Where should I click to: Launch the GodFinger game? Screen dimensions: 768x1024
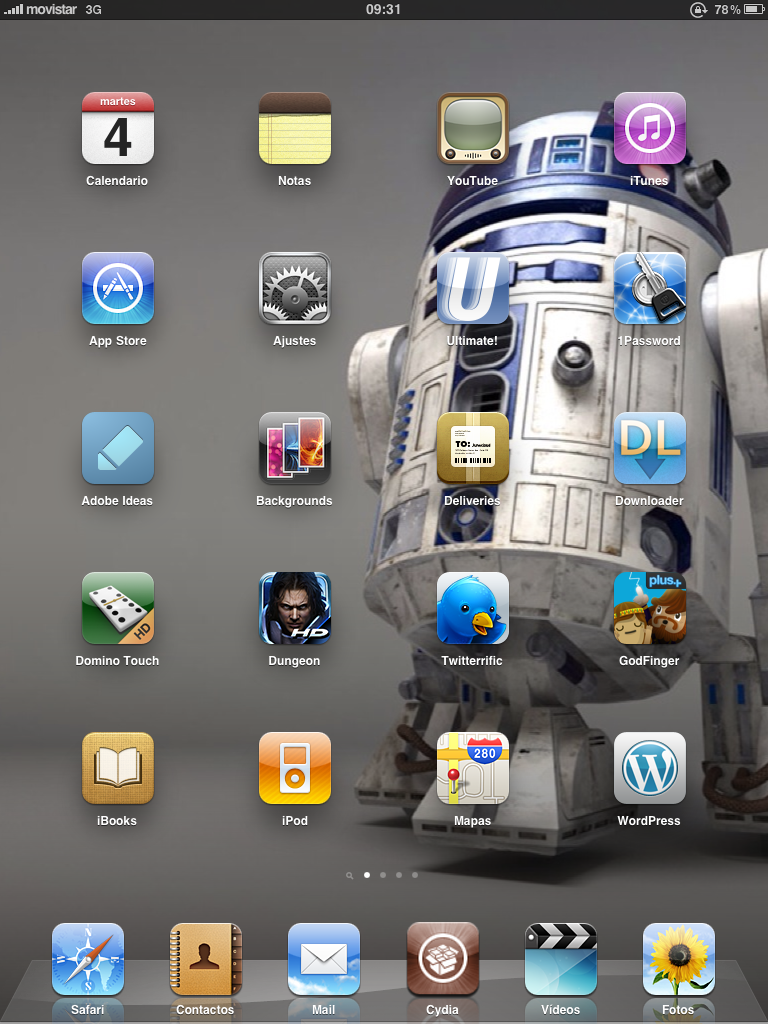click(649, 608)
